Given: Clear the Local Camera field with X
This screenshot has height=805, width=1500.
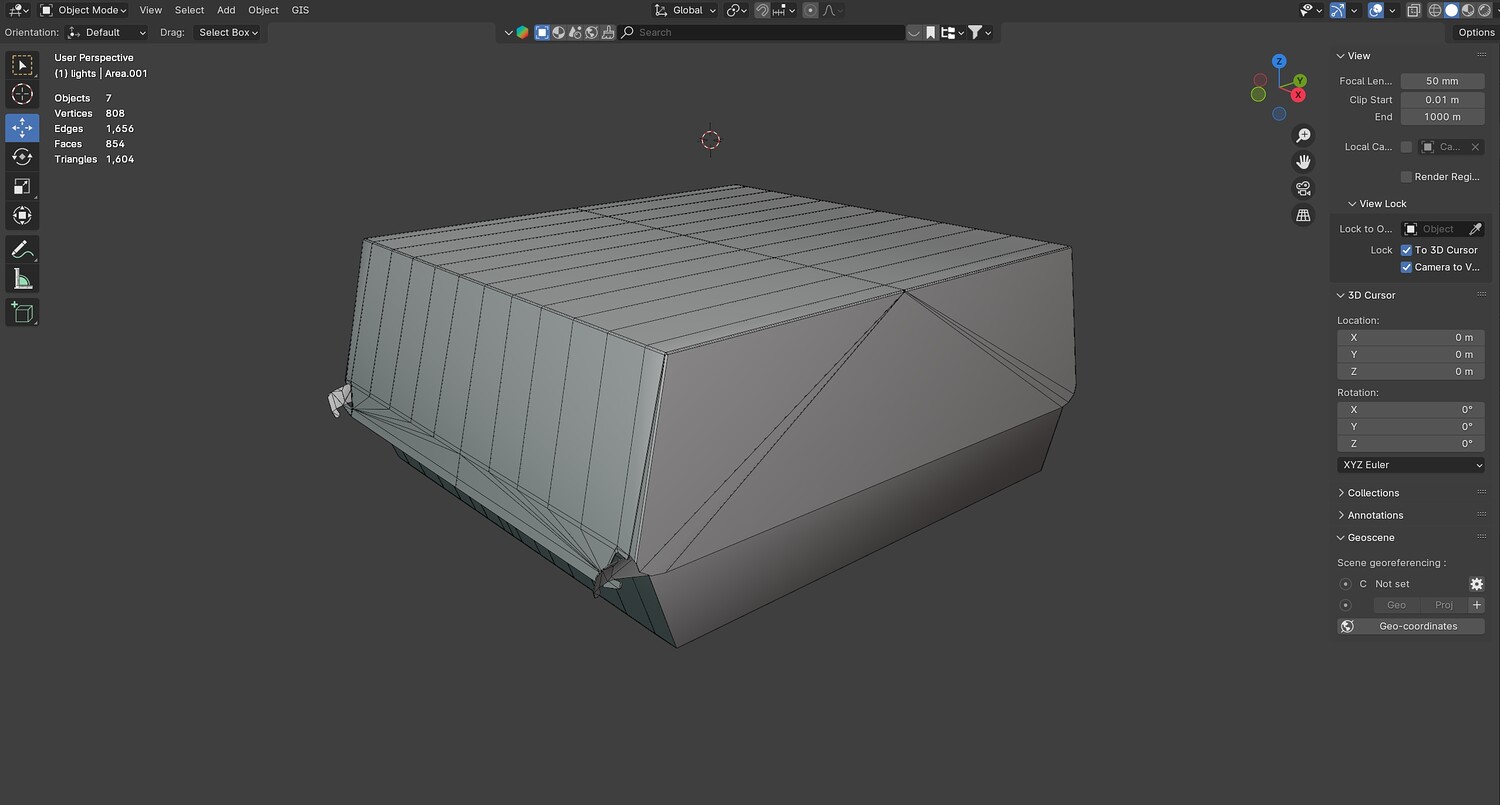Looking at the screenshot, I should (x=1475, y=147).
